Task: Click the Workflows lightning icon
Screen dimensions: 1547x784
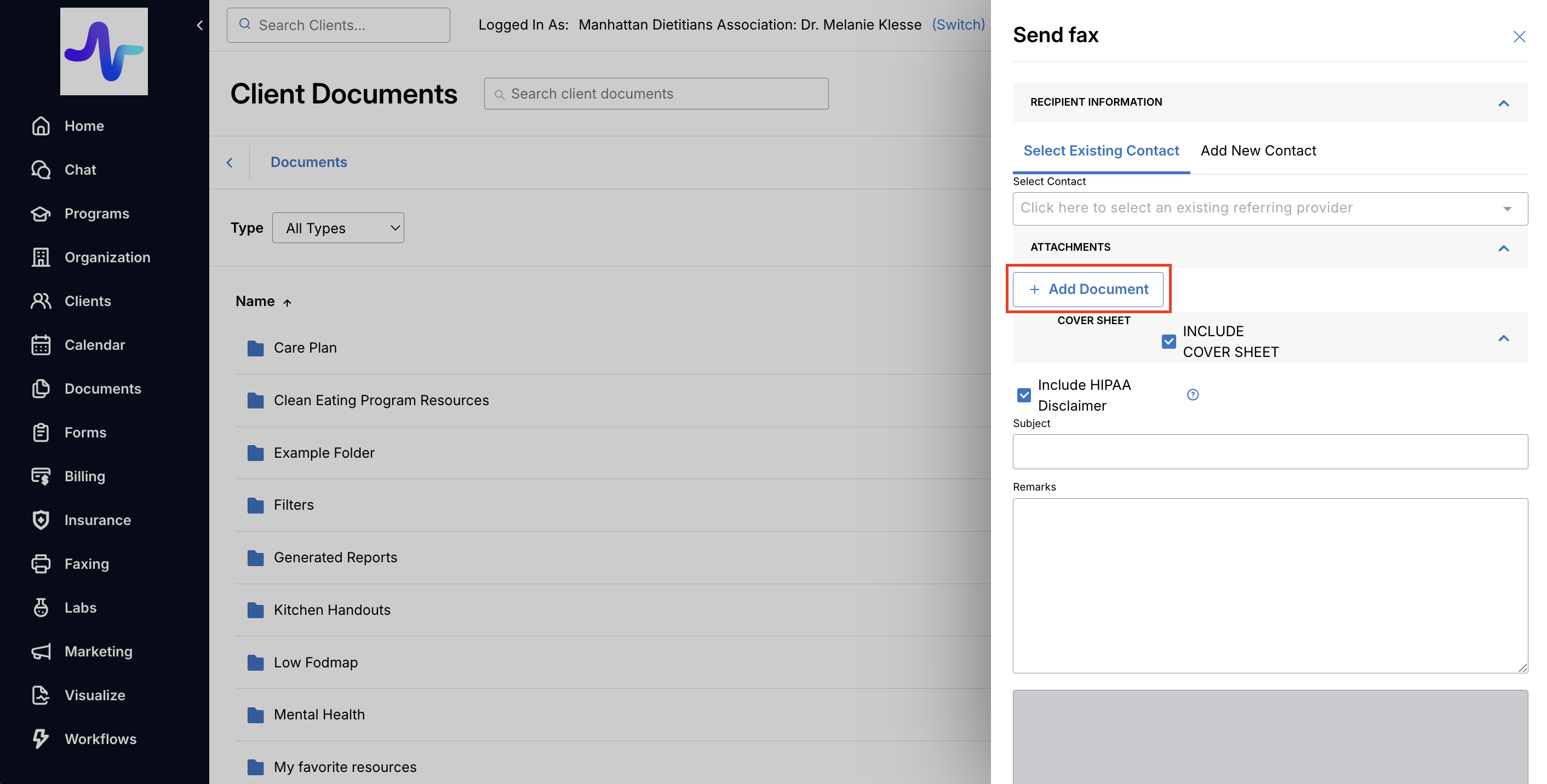Action: tap(41, 739)
